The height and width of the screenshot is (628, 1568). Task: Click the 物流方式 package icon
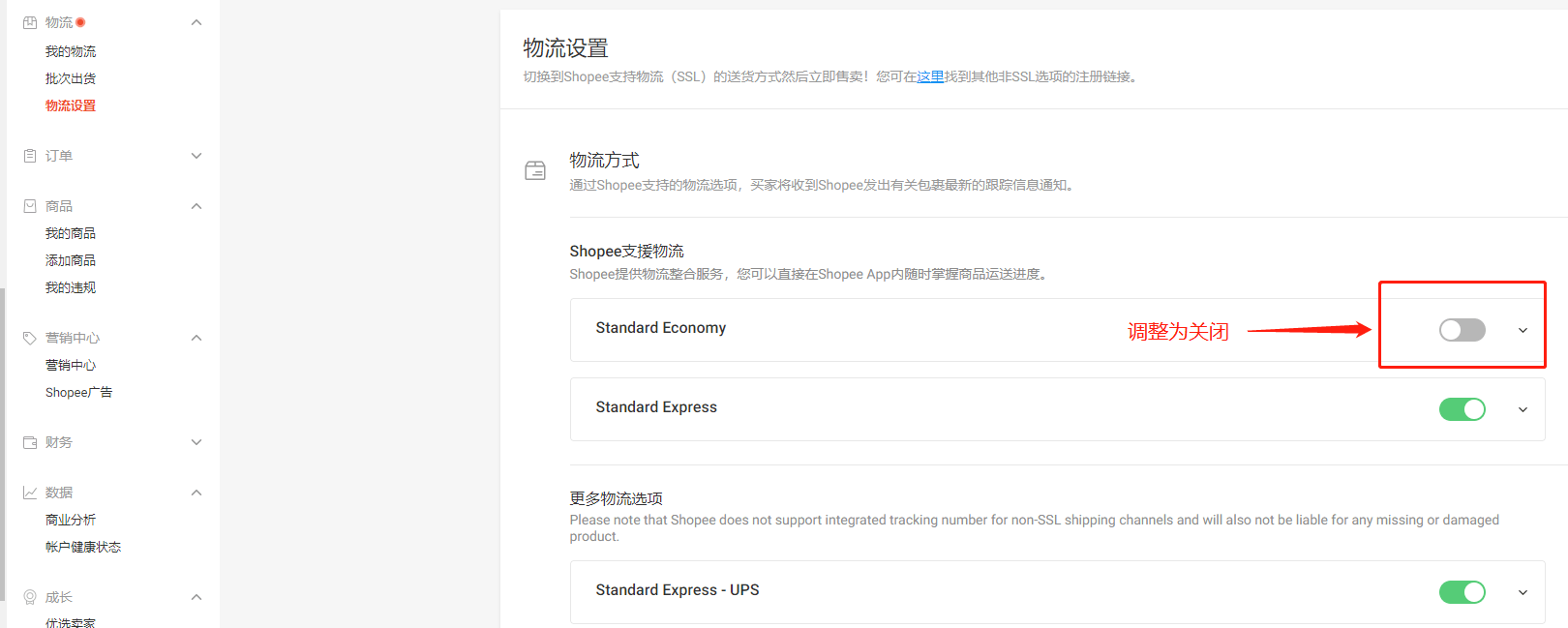tap(535, 170)
